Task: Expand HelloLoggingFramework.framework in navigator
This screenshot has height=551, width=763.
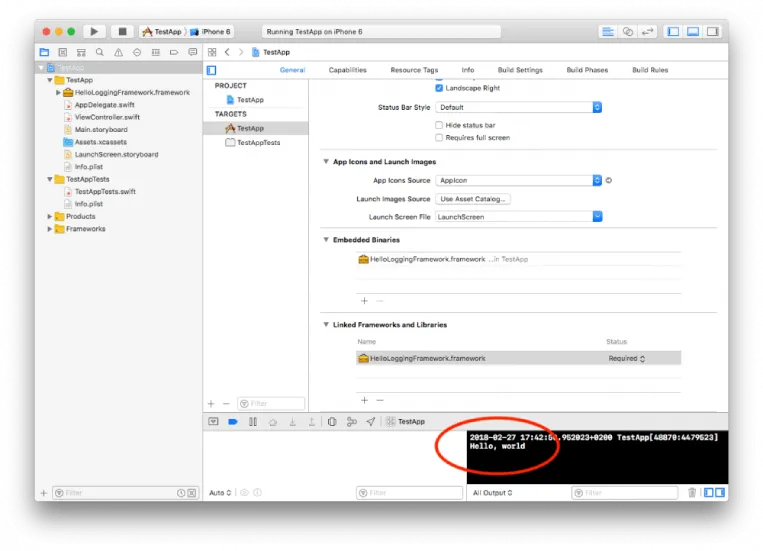Action: [58, 92]
